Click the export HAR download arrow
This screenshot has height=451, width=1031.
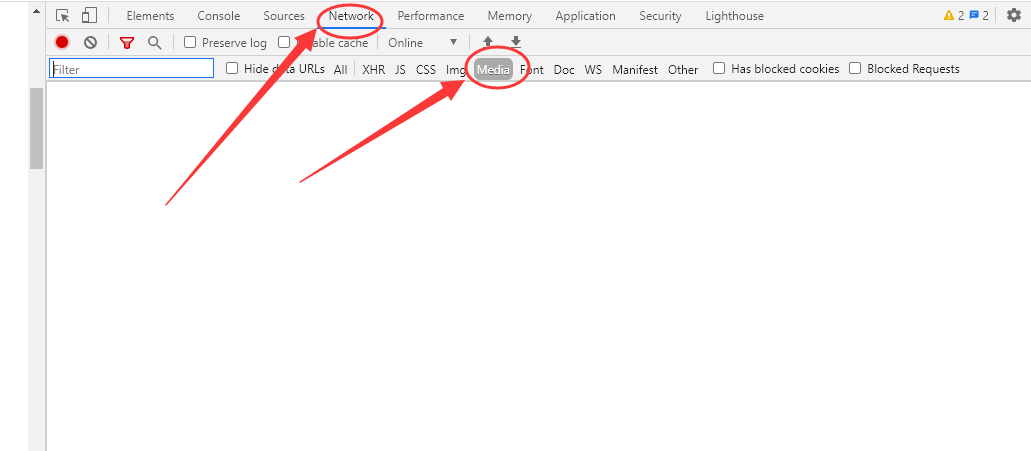coord(516,42)
